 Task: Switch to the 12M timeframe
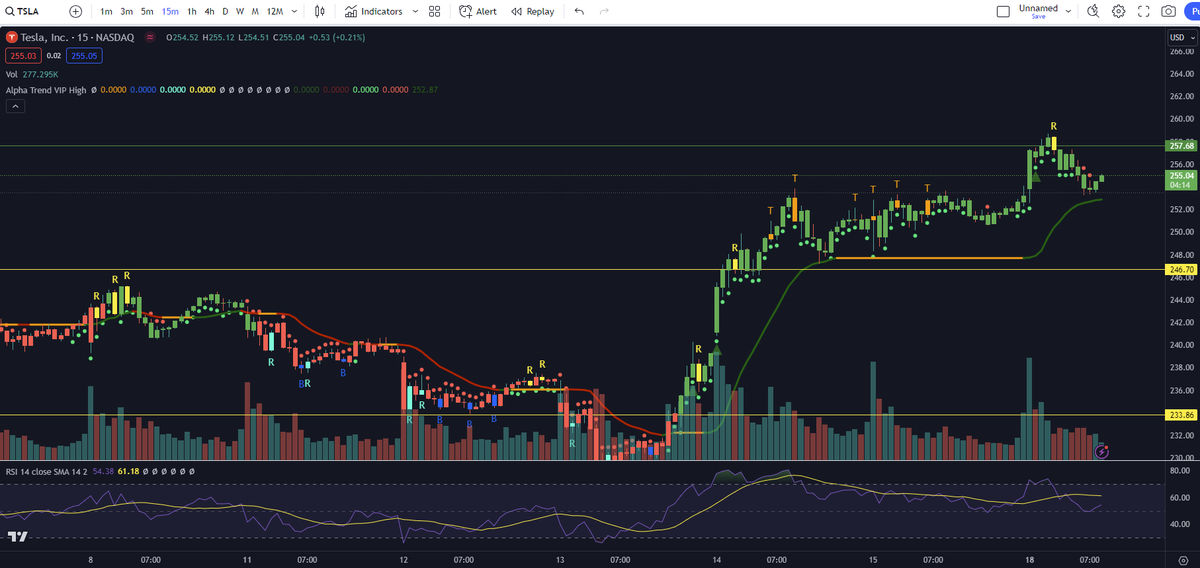[x=275, y=11]
